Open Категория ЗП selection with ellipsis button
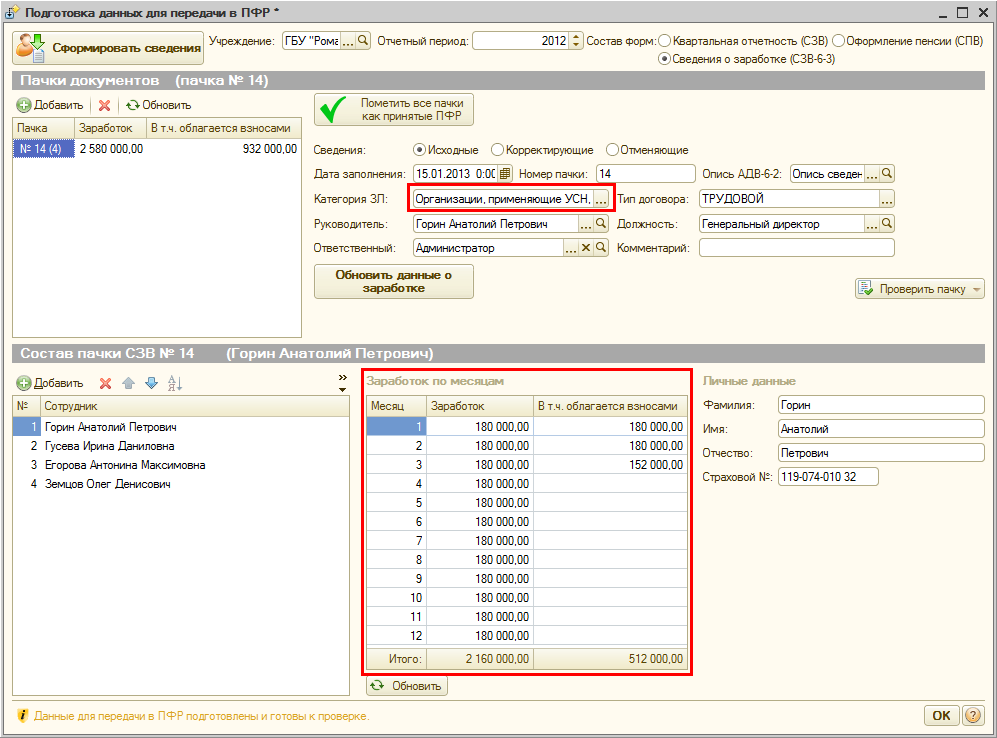Screen dimensions: 997x738 click(x=600, y=199)
